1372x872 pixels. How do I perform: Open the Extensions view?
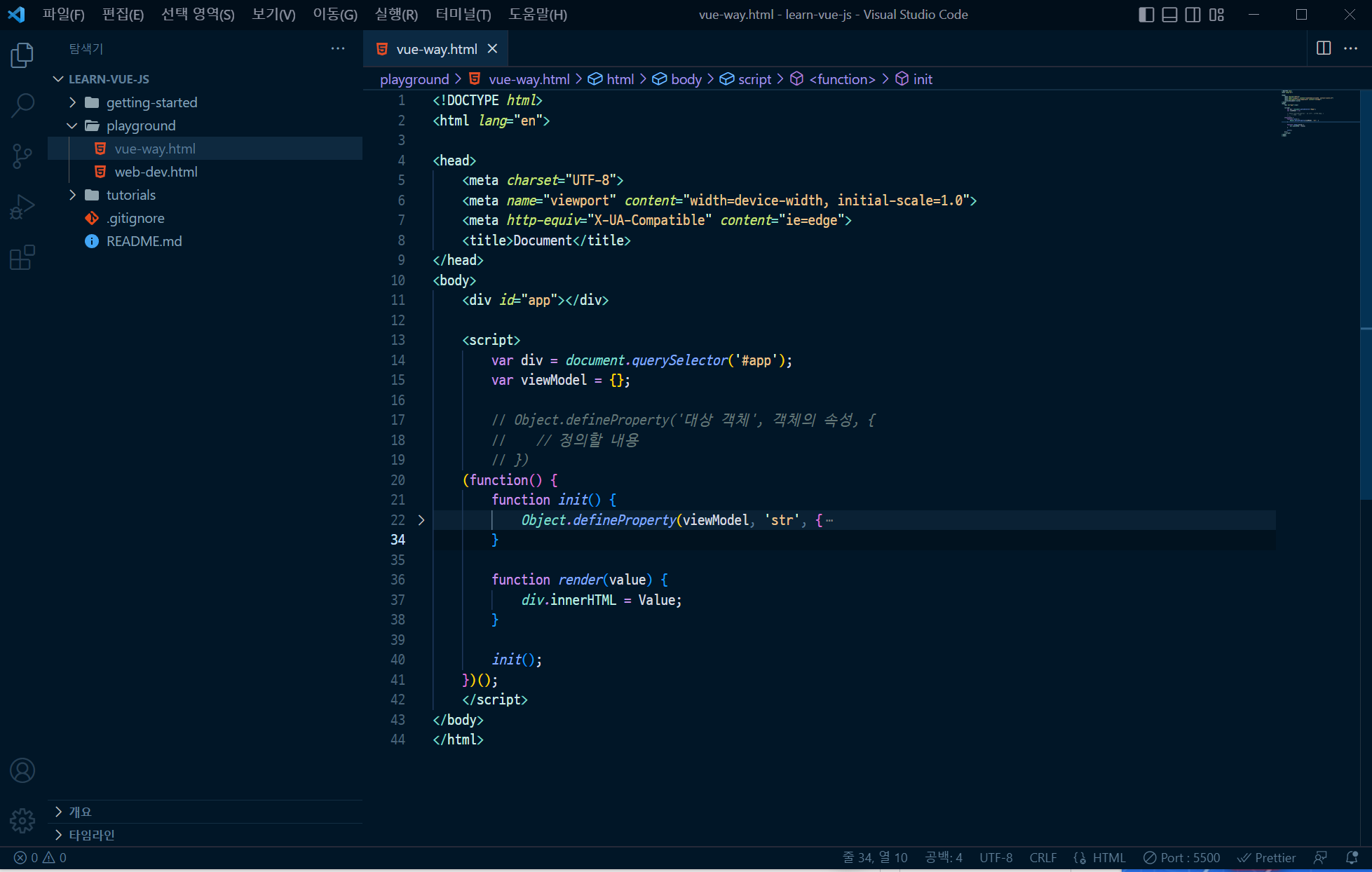click(22, 257)
